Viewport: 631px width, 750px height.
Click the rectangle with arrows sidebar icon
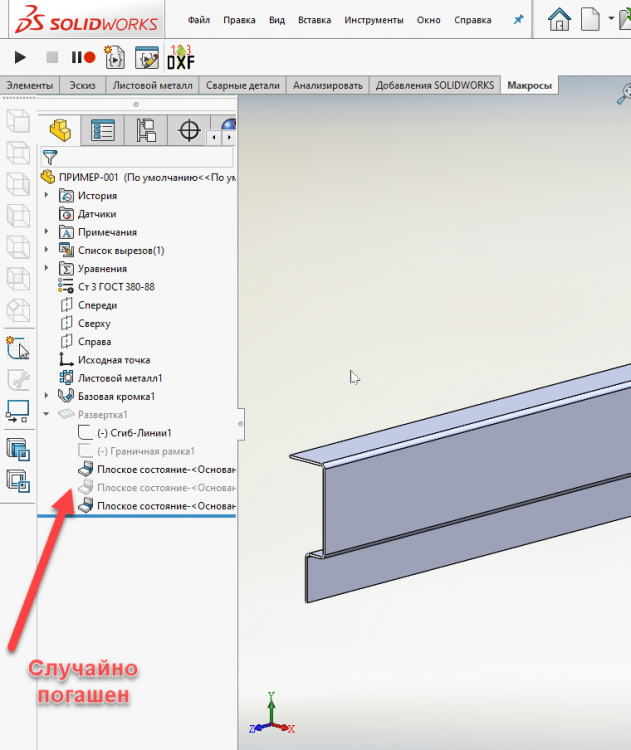click(x=18, y=411)
